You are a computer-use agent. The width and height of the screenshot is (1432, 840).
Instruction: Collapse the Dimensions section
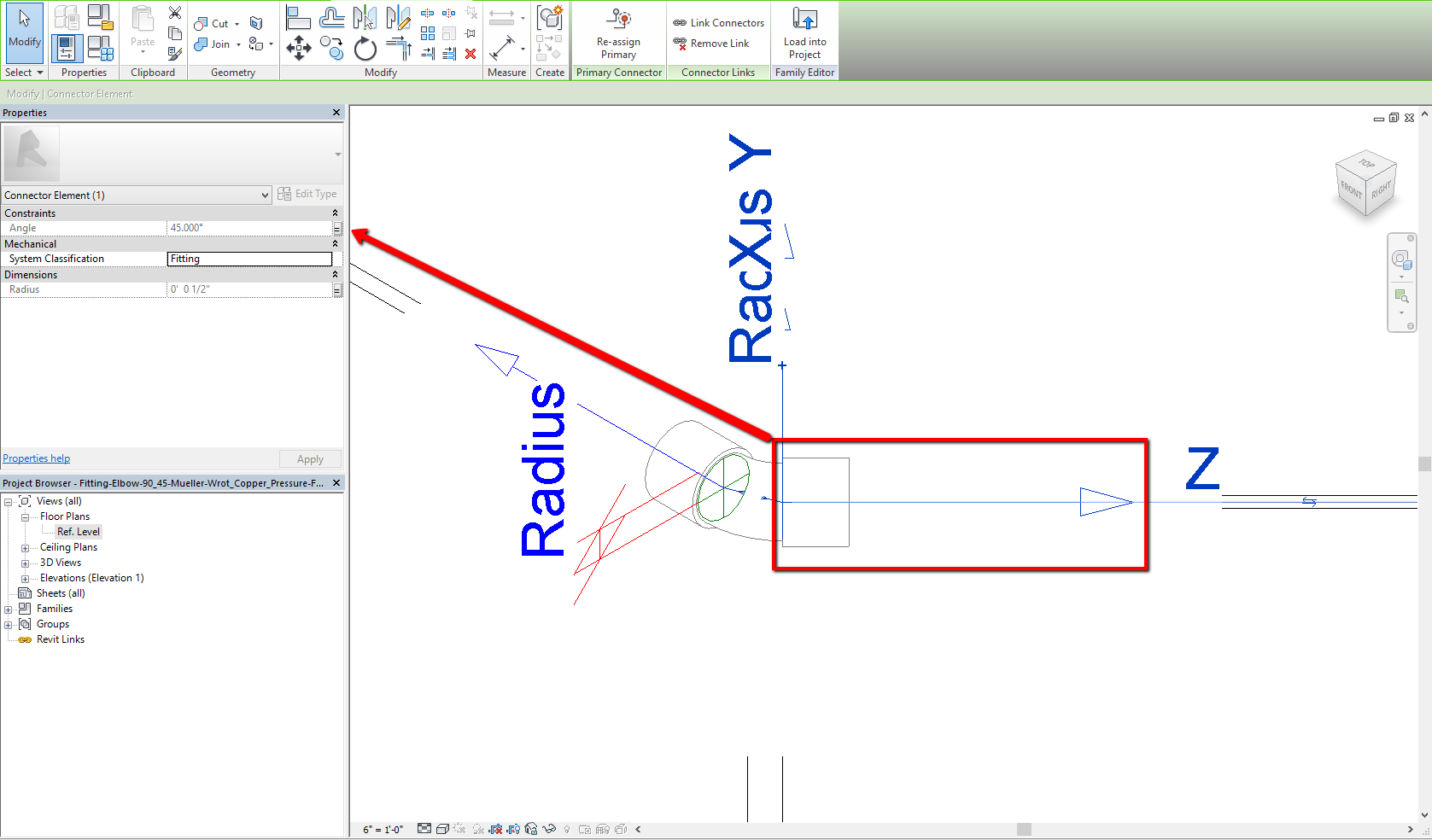[x=335, y=275]
